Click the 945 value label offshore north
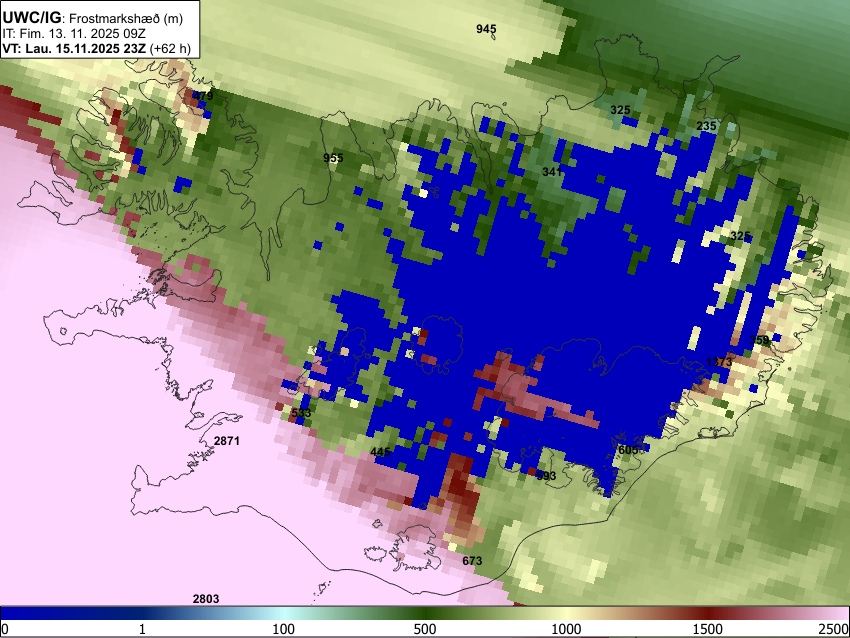The width and height of the screenshot is (850, 638). [486, 29]
